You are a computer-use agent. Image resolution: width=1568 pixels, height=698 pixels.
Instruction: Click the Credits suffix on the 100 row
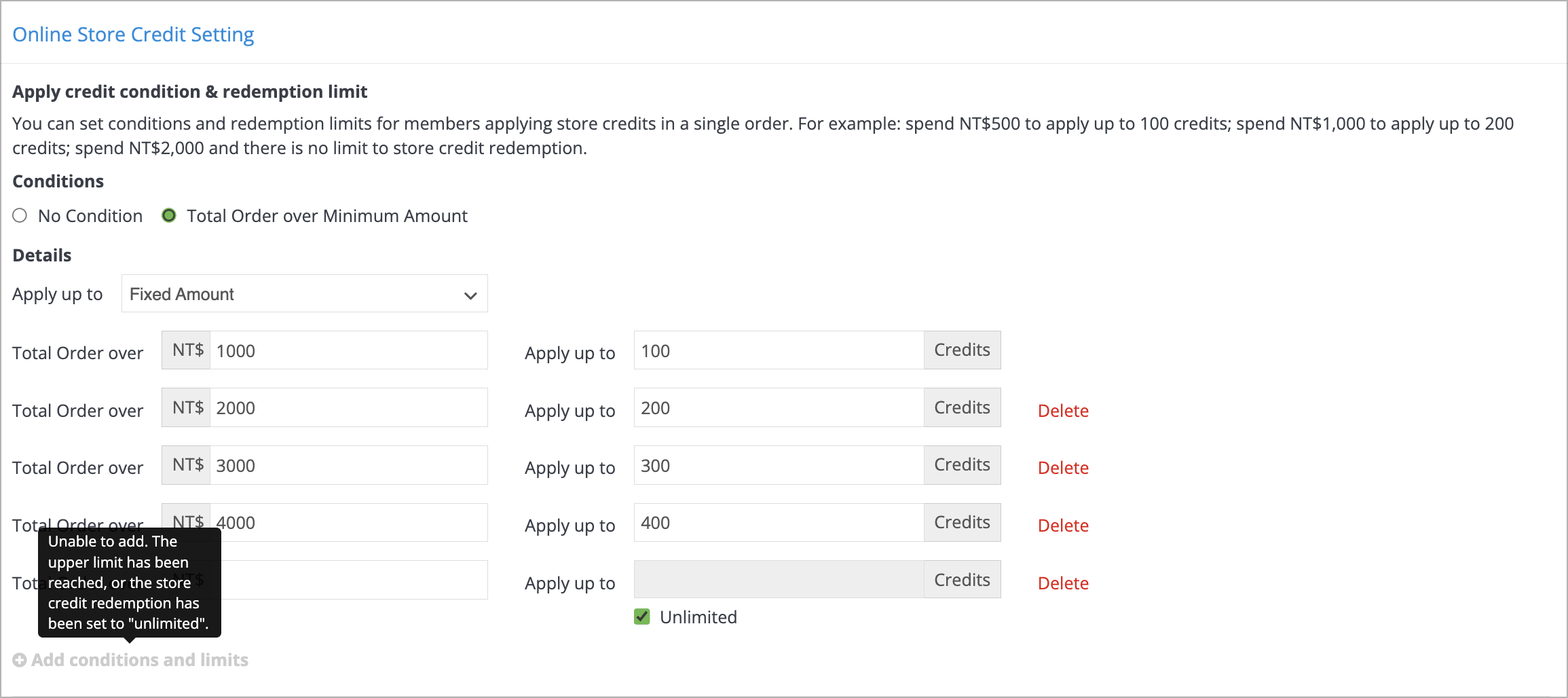point(962,350)
